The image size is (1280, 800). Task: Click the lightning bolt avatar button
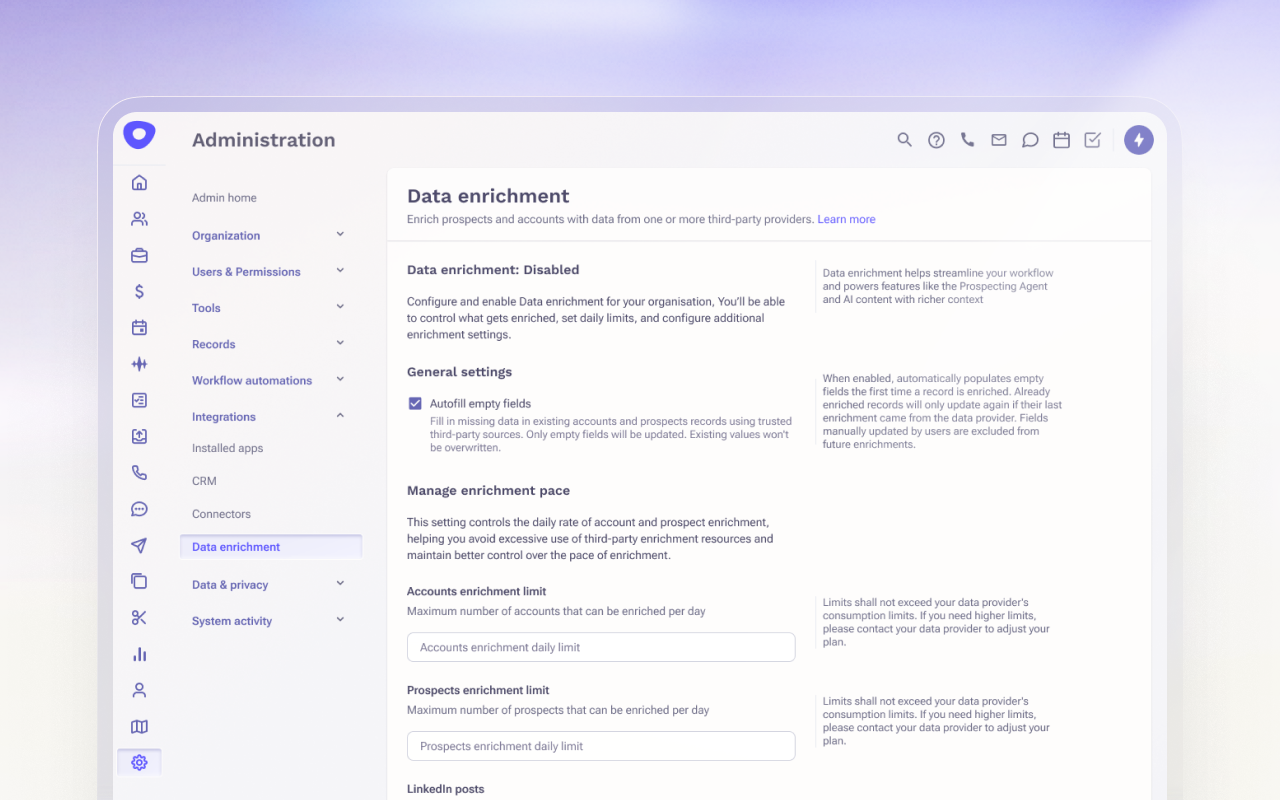click(x=1139, y=140)
